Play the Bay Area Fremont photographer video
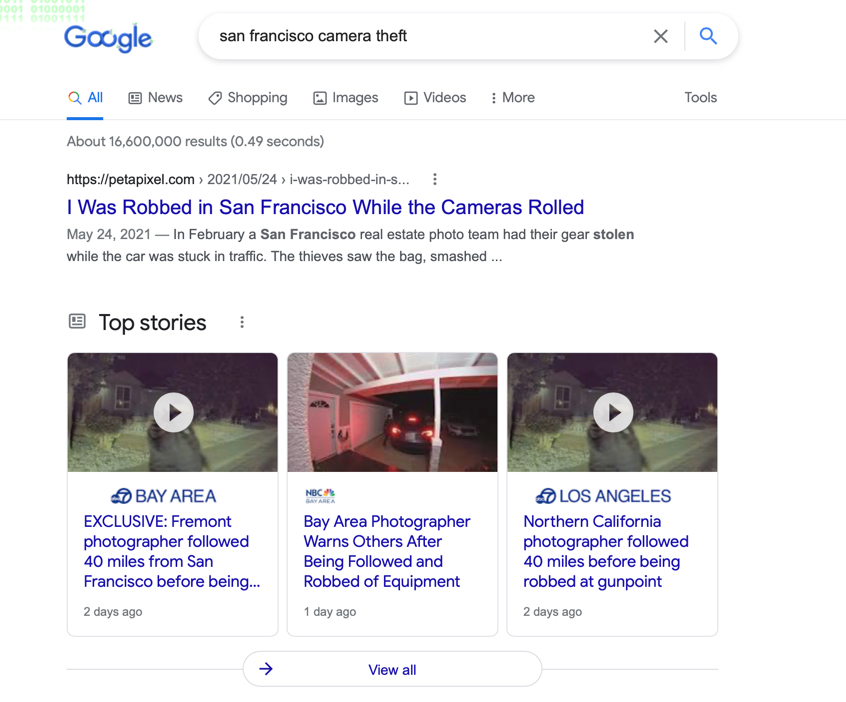The height and width of the screenshot is (702, 846). (173, 412)
